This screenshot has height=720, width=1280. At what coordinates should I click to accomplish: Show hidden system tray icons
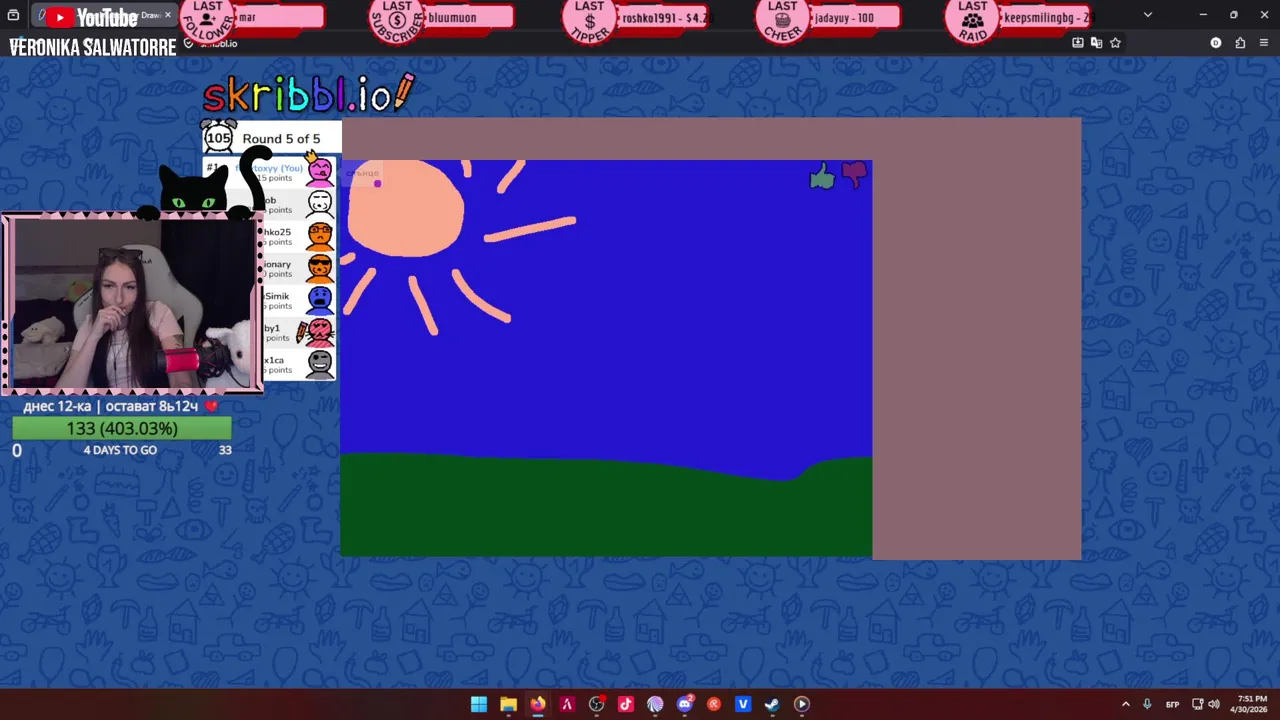coord(1125,704)
